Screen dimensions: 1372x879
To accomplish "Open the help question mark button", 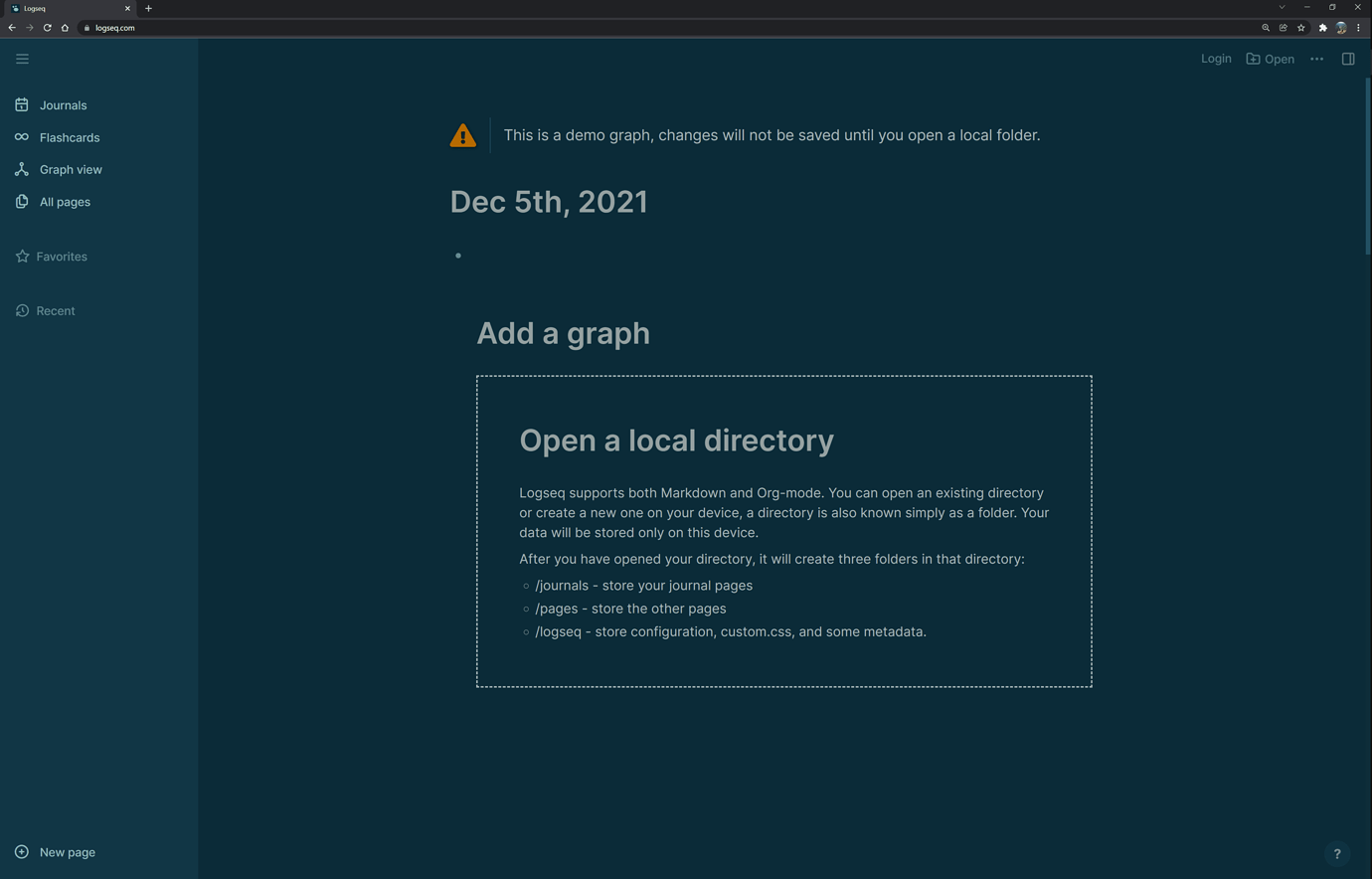I will (x=1337, y=853).
